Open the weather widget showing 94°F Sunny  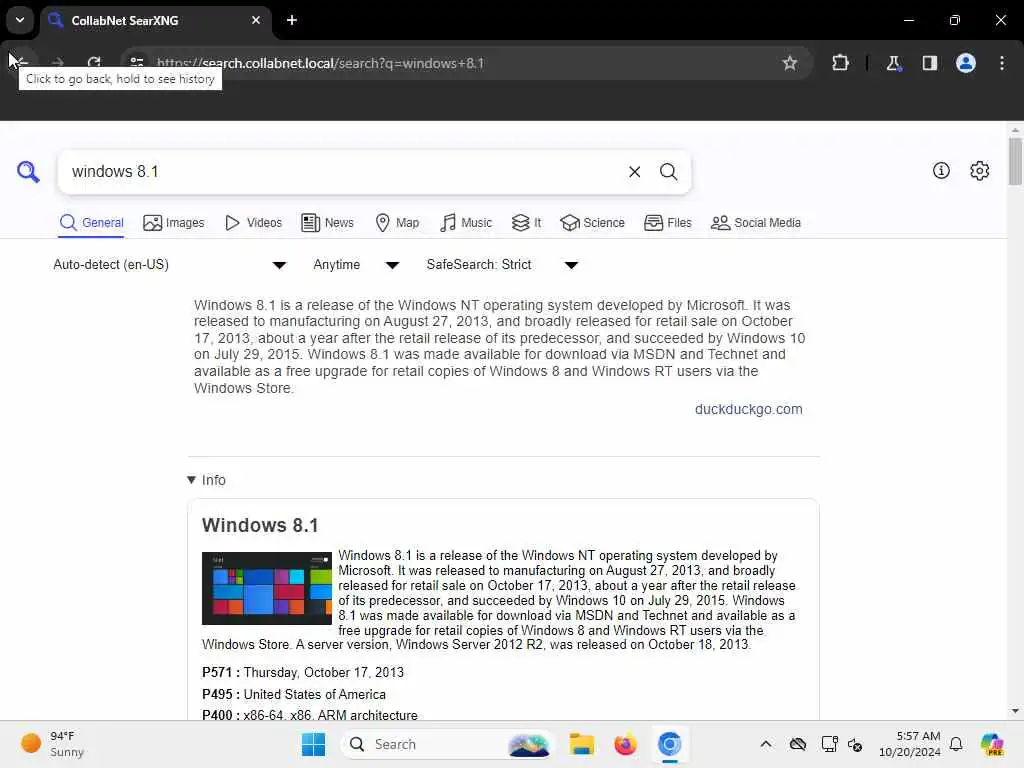(52, 744)
